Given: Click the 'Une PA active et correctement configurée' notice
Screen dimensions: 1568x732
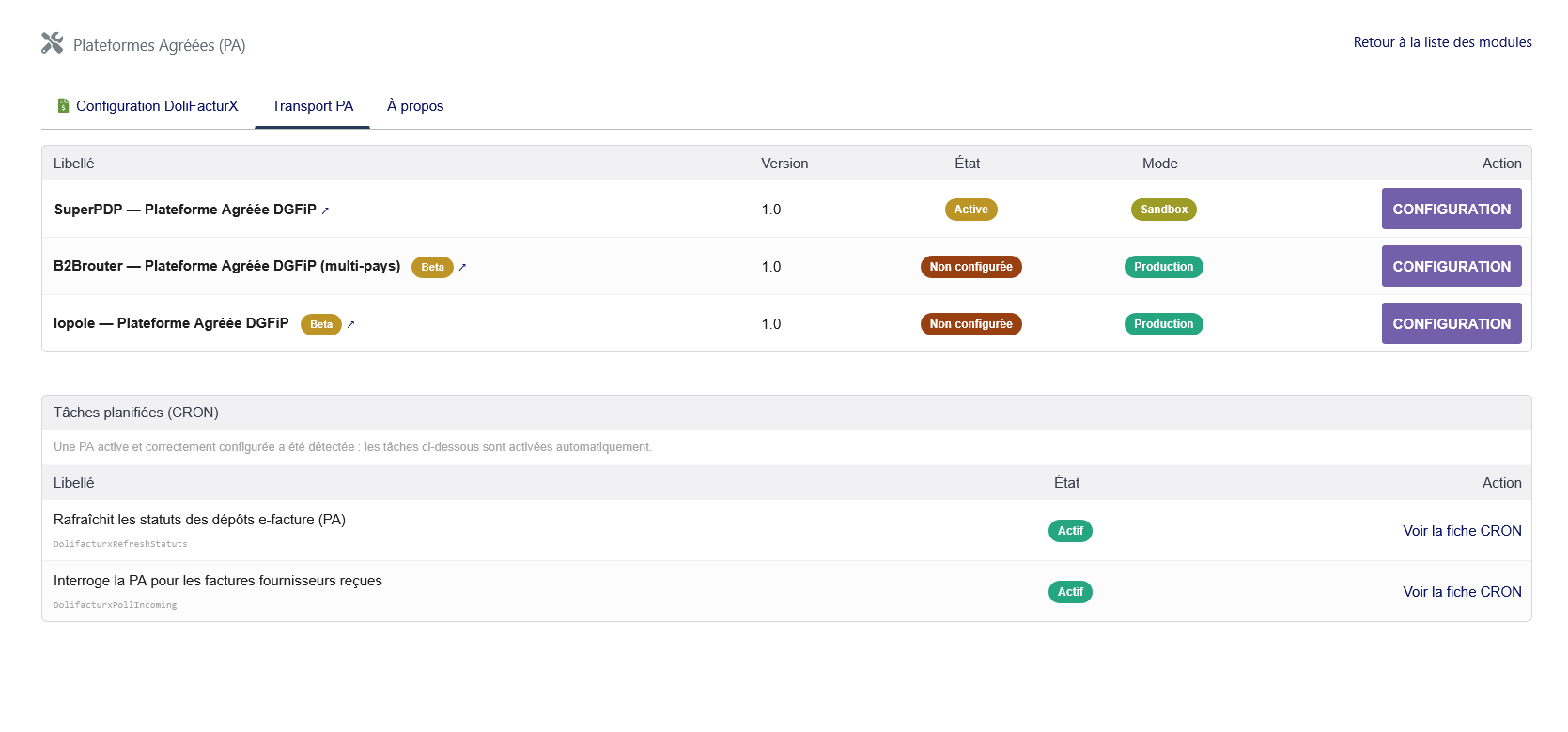Looking at the screenshot, I should coord(352,447).
